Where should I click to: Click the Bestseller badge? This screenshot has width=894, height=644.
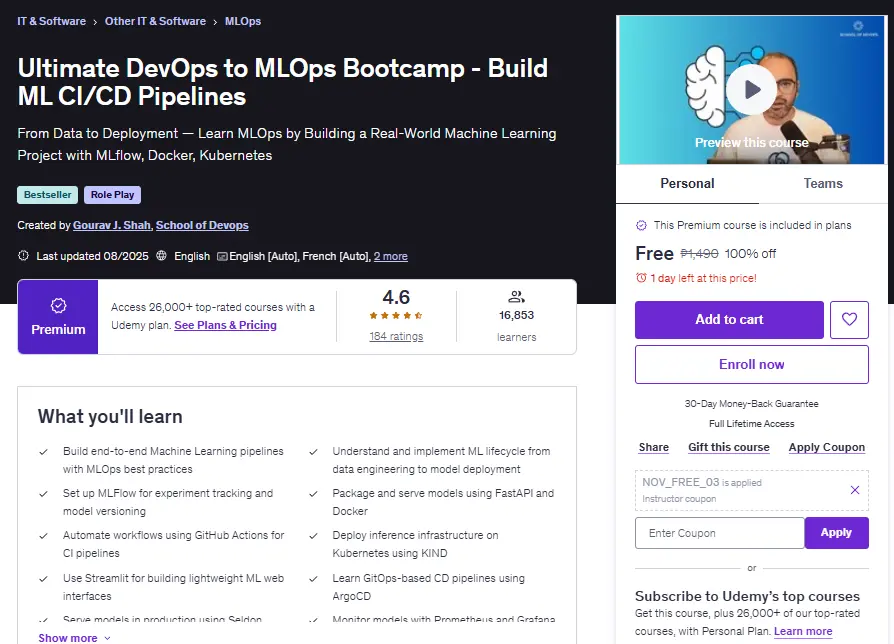point(48,195)
